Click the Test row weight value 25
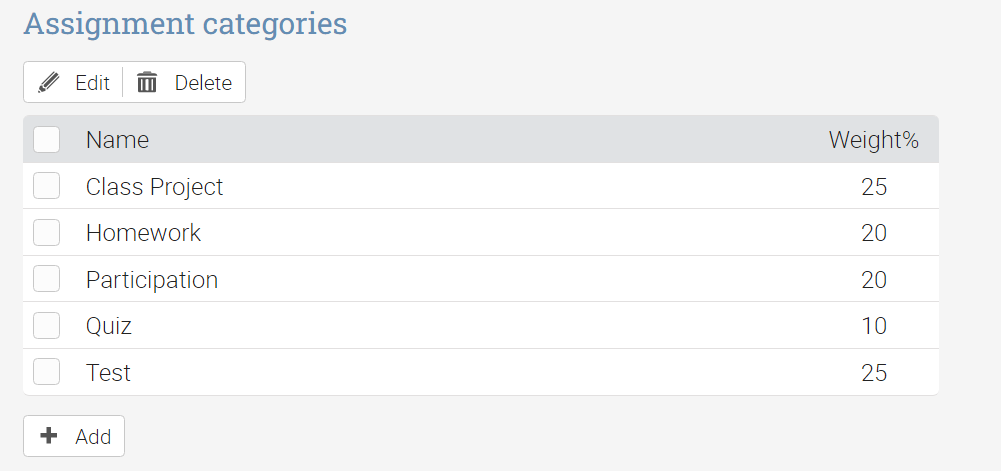Viewport: 1001px width, 471px height. click(874, 373)
